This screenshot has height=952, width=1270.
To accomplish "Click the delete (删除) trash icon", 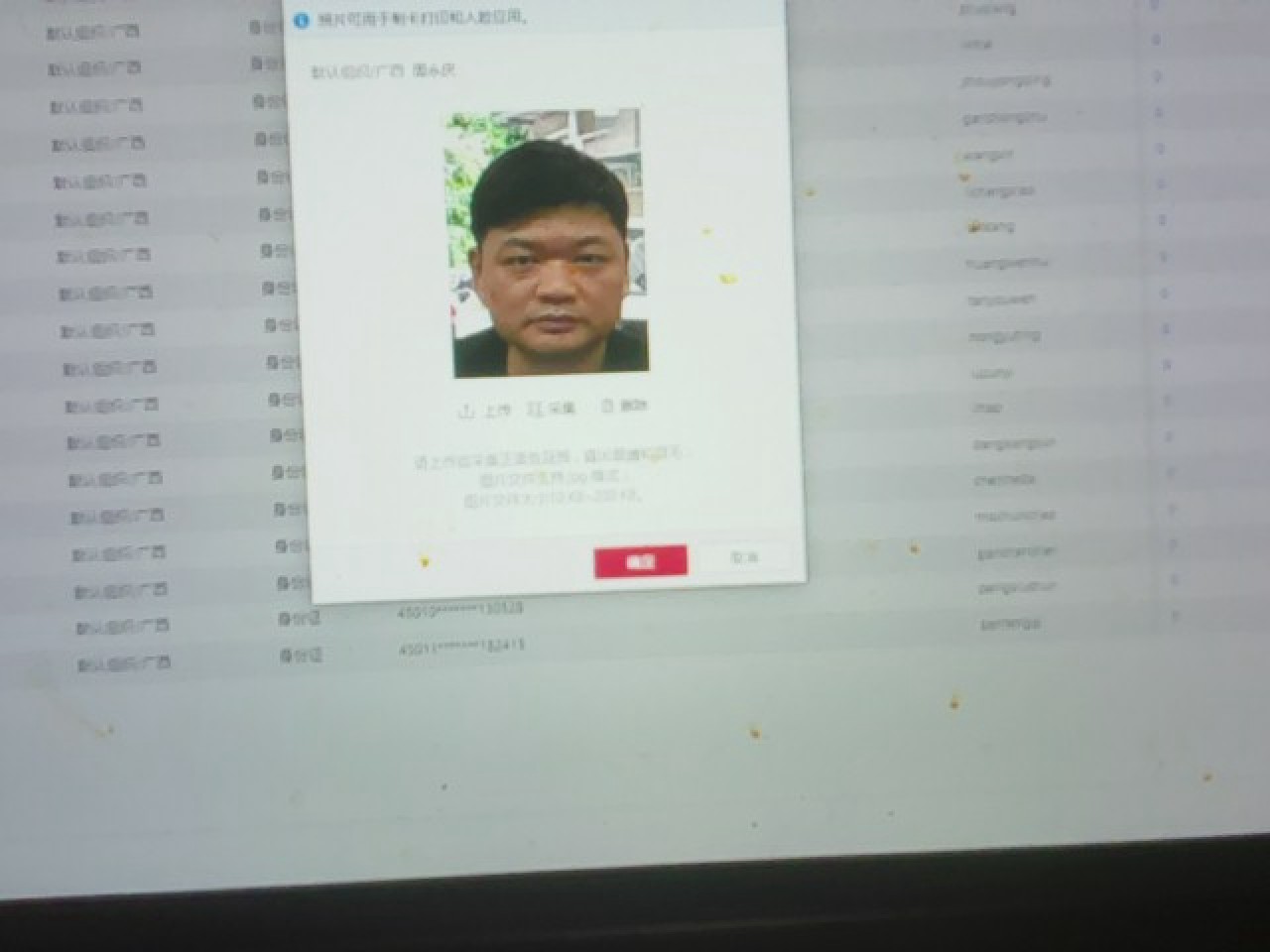I will 606,407.
